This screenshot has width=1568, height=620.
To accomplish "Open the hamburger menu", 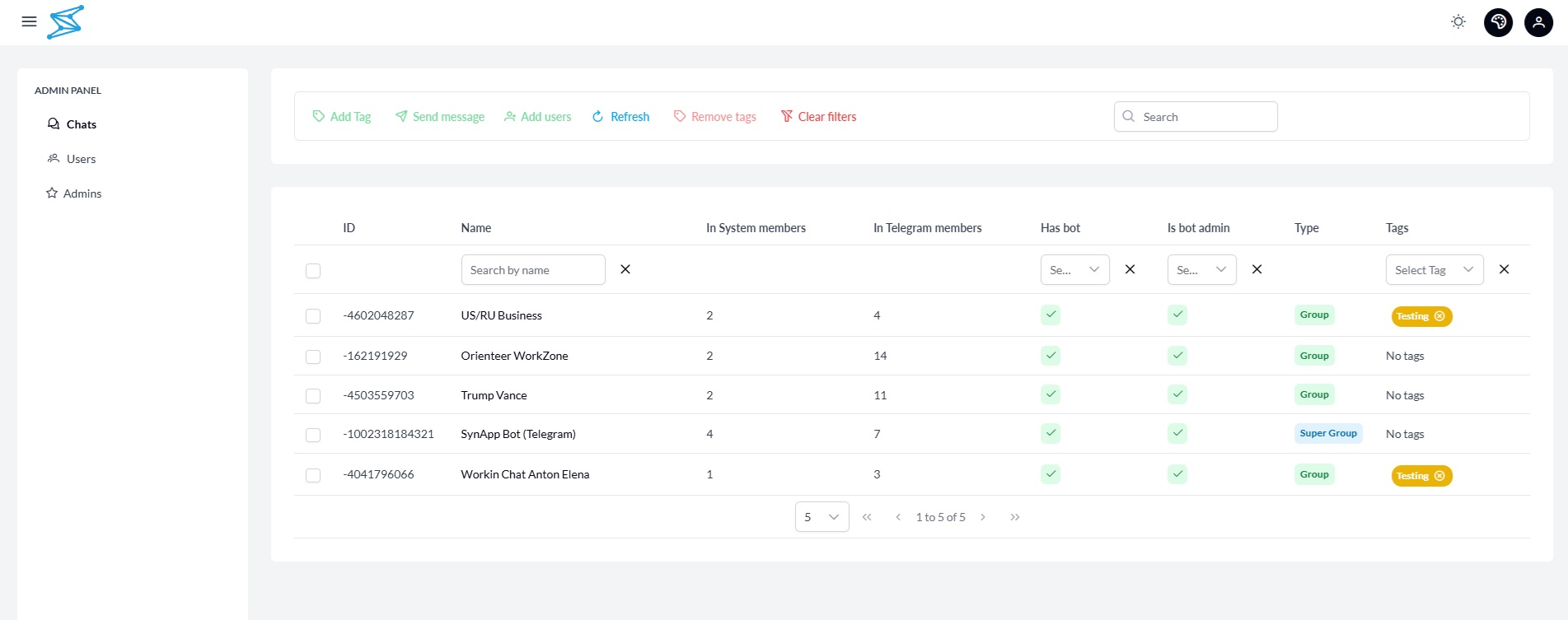I will 29,22.
